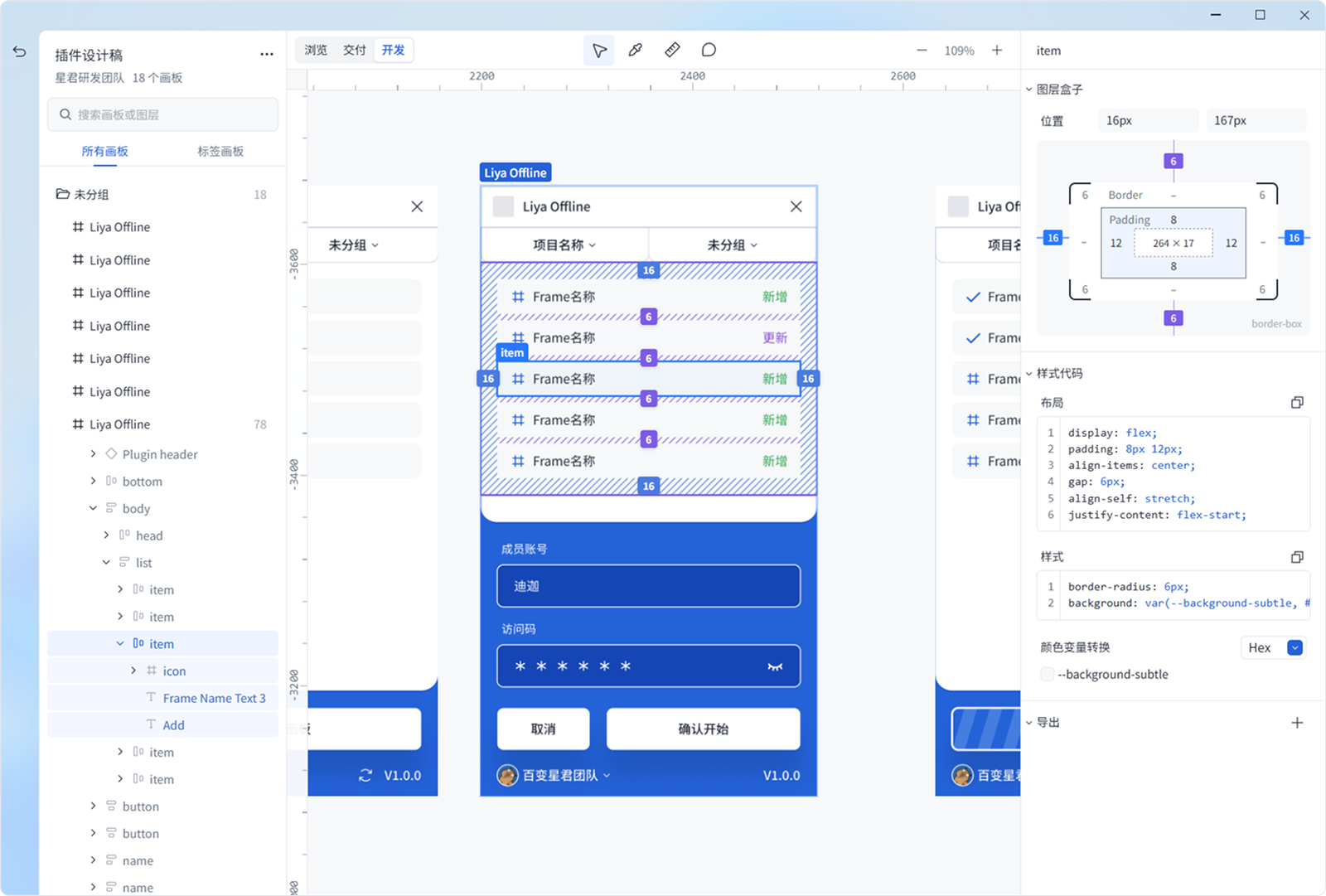The width and height of the screenshot is (1326, 896).
Task: Select the ruler measure tool
Action: click(x=672, y=51)
